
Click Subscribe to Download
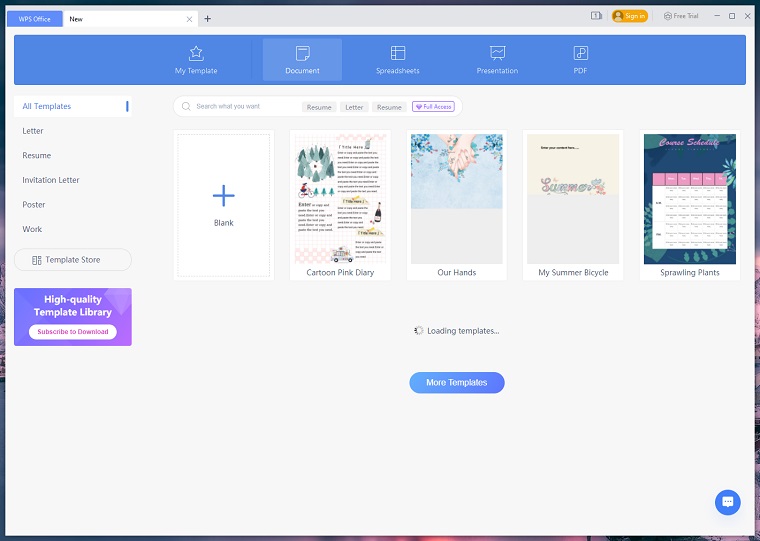click(73, 332)
